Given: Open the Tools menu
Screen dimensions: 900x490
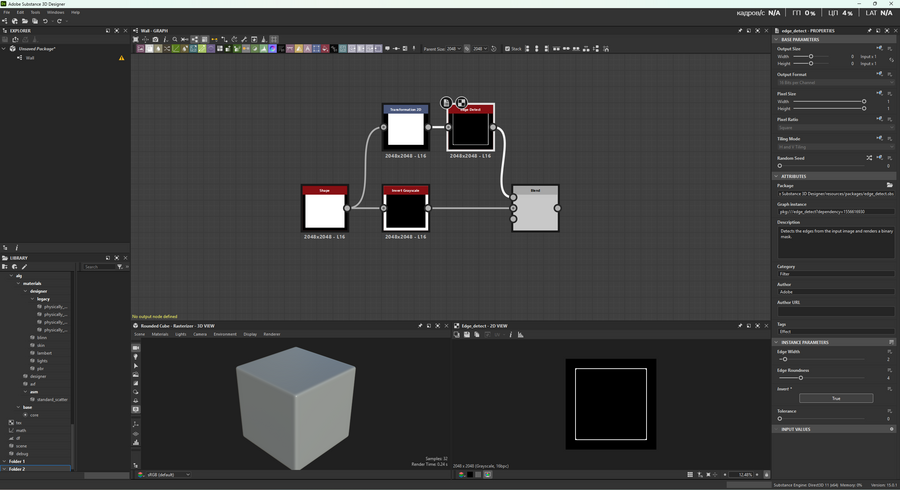Looking at the screenshot, I should coord(35,12).
